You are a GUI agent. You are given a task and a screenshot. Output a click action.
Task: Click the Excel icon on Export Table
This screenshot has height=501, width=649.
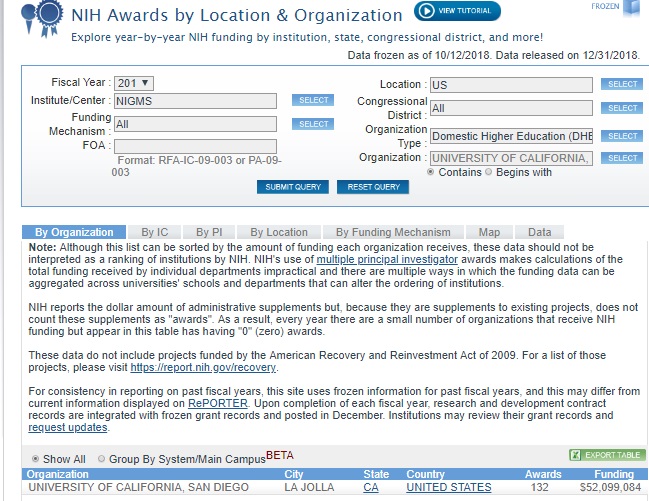click(x=575, y=455)
